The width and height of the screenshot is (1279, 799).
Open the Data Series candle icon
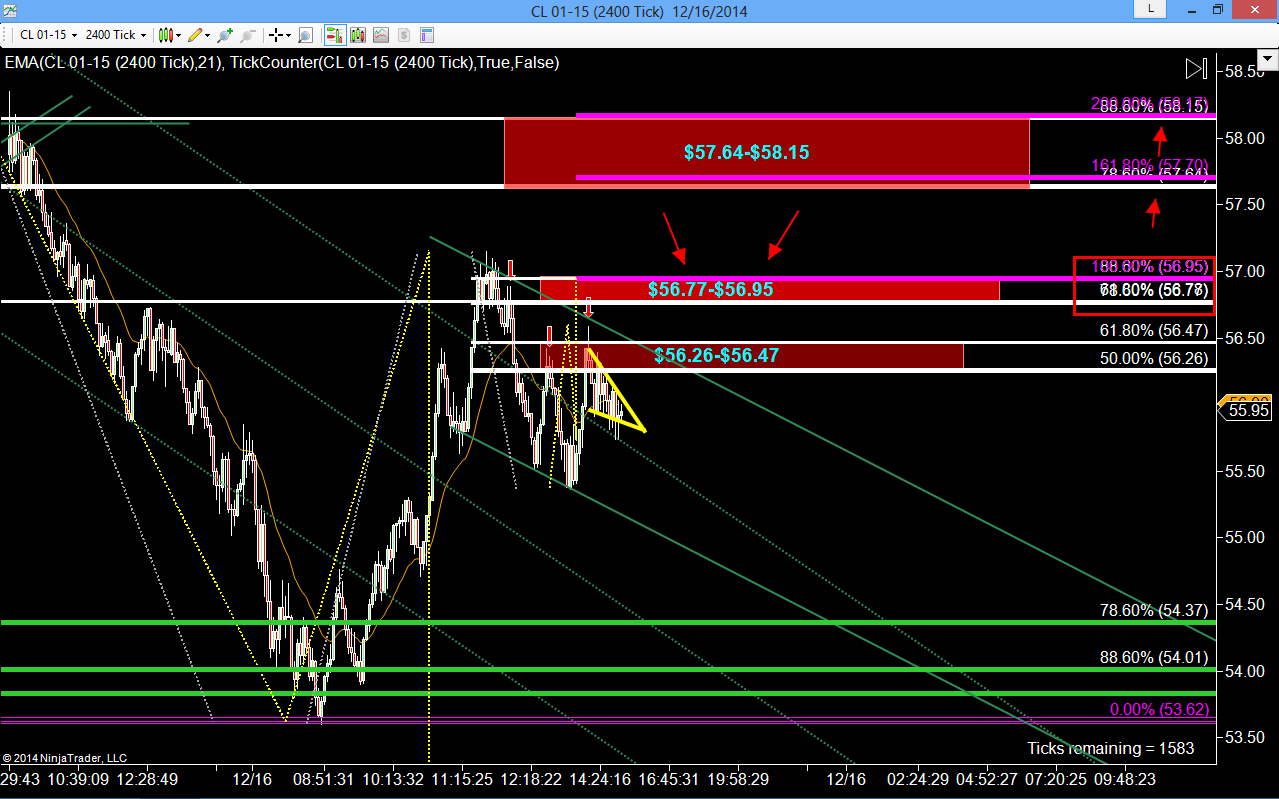pyautogui.click(x=358, y=35)
